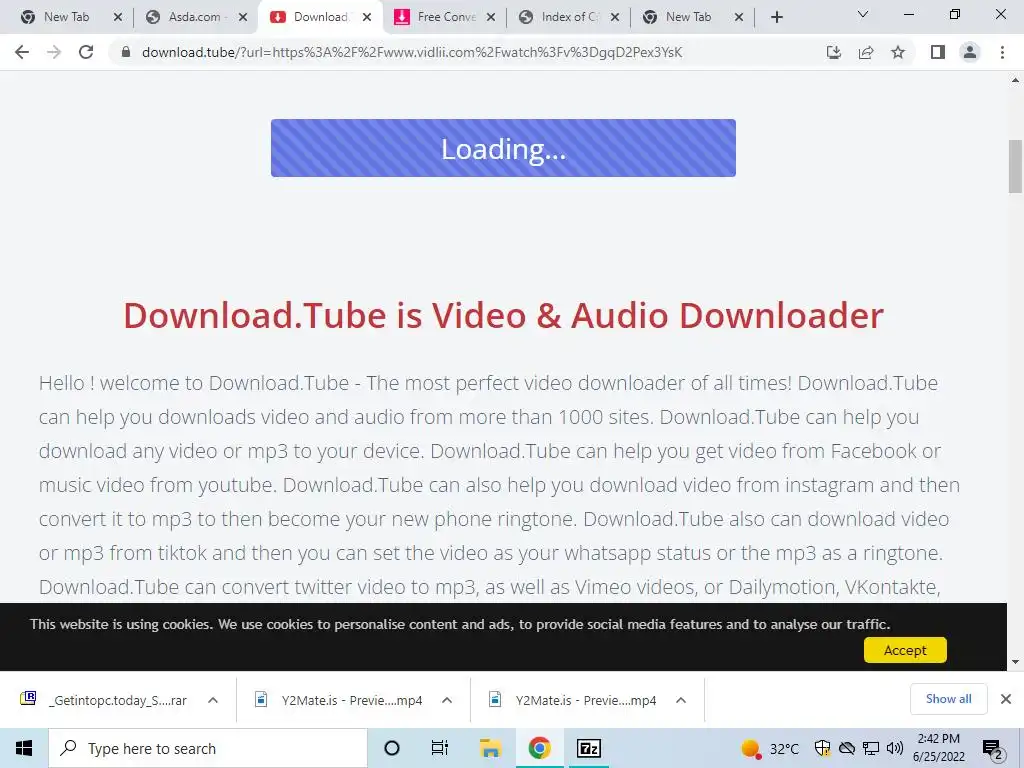This screenshot has width=1024, height=768.
Task: Open the browser side panel
Action: 938,52
